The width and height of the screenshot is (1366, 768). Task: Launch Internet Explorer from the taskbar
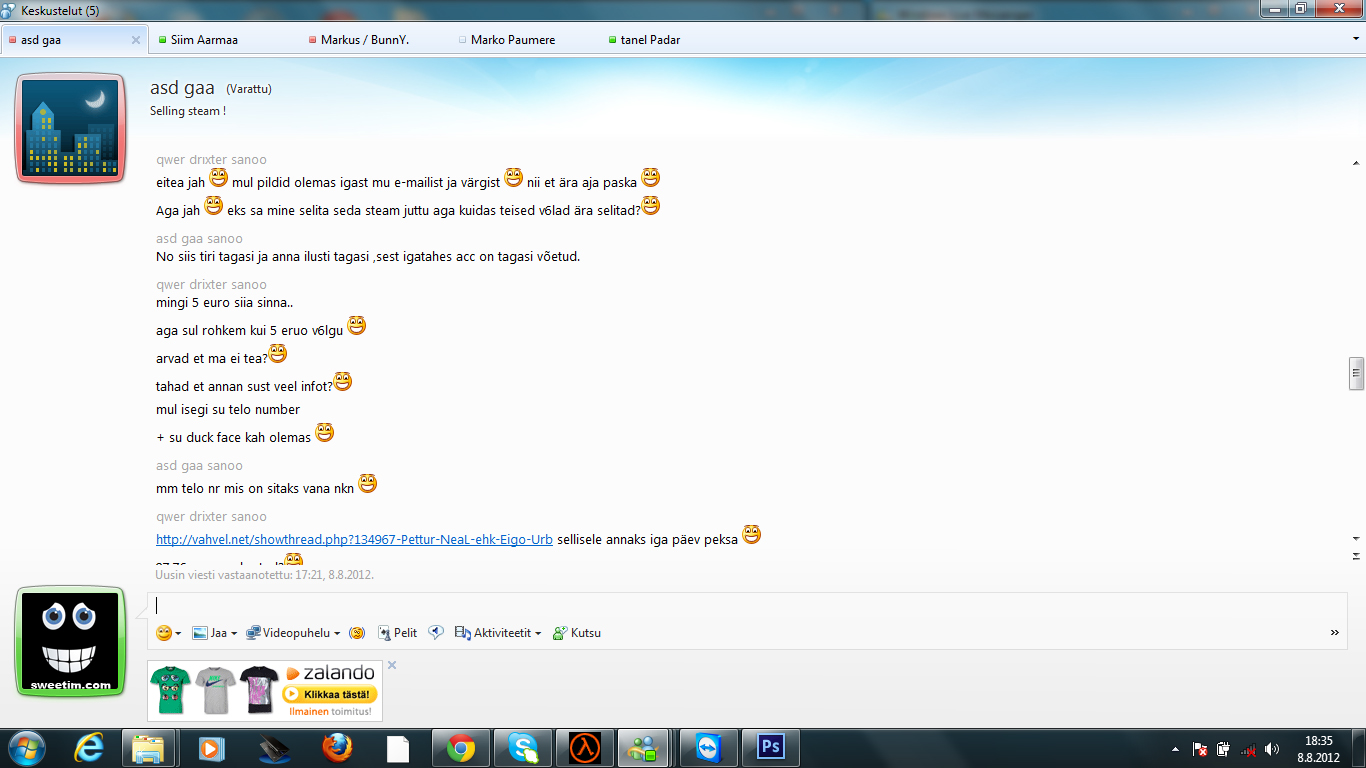click(88, 748)
